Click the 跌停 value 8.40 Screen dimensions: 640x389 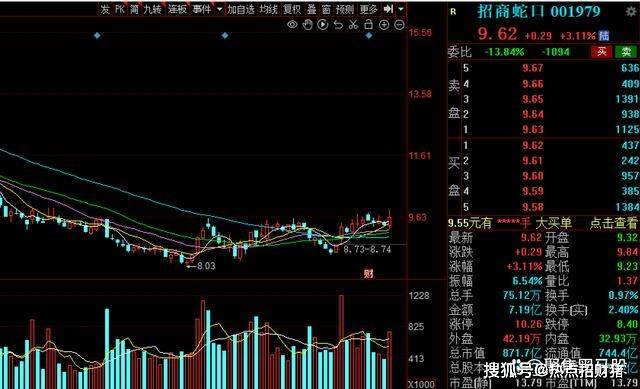pyautogui.click(x=627, y=324)
